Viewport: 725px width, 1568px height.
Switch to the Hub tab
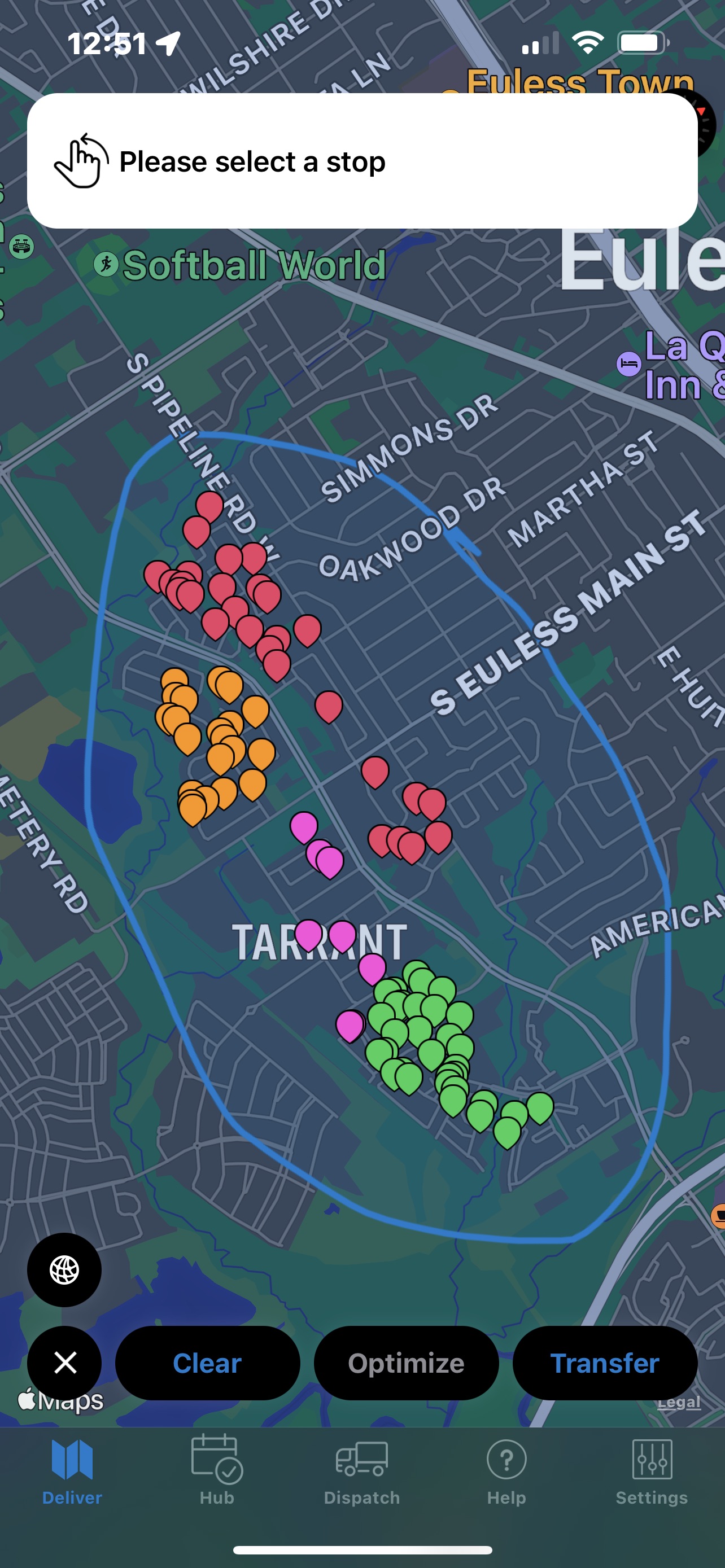click(x=217, y=1469)
